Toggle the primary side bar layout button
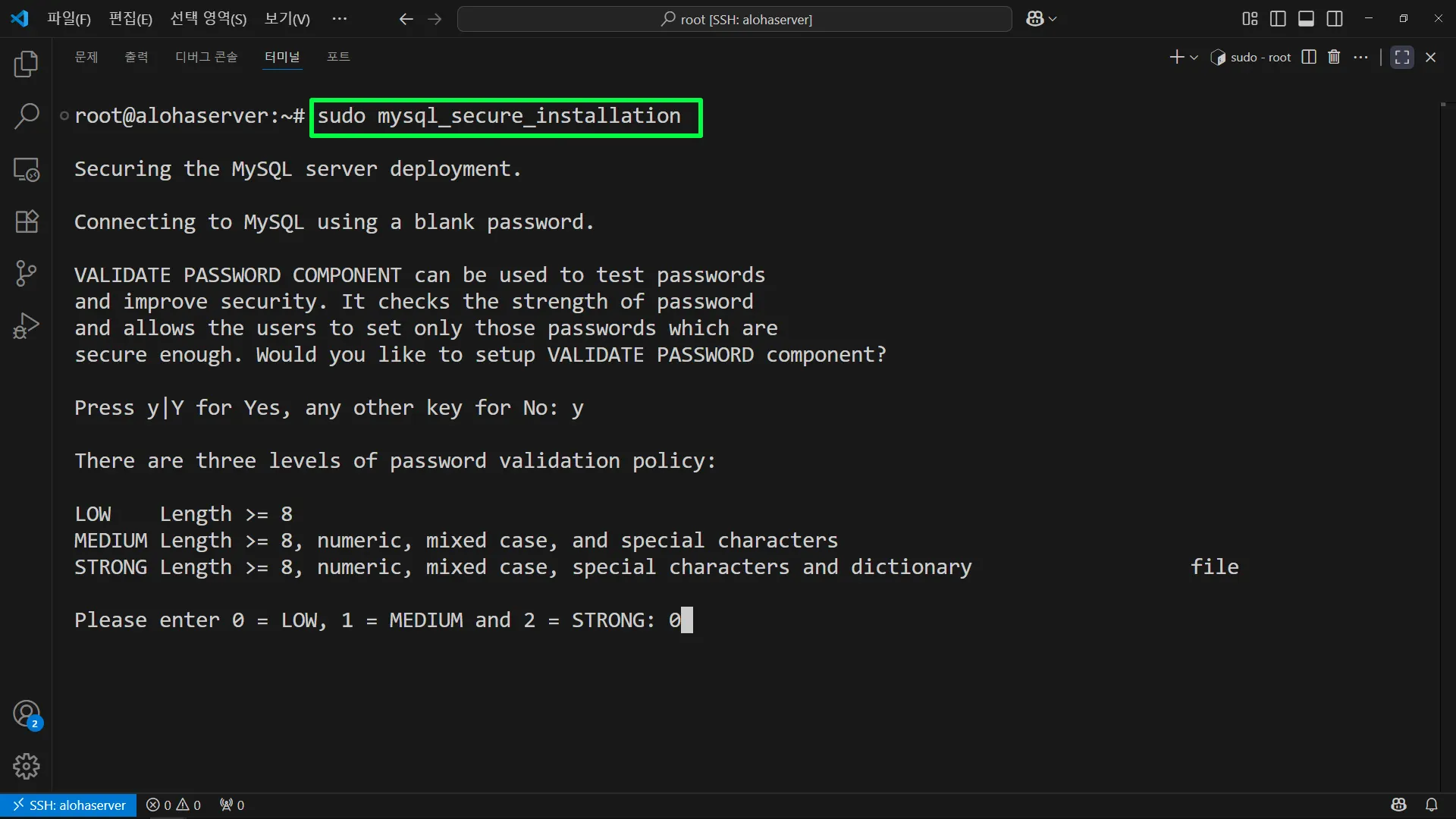Image resolution: width=1456 pixels, height=819 pixels. click(x=1278, y=19)
